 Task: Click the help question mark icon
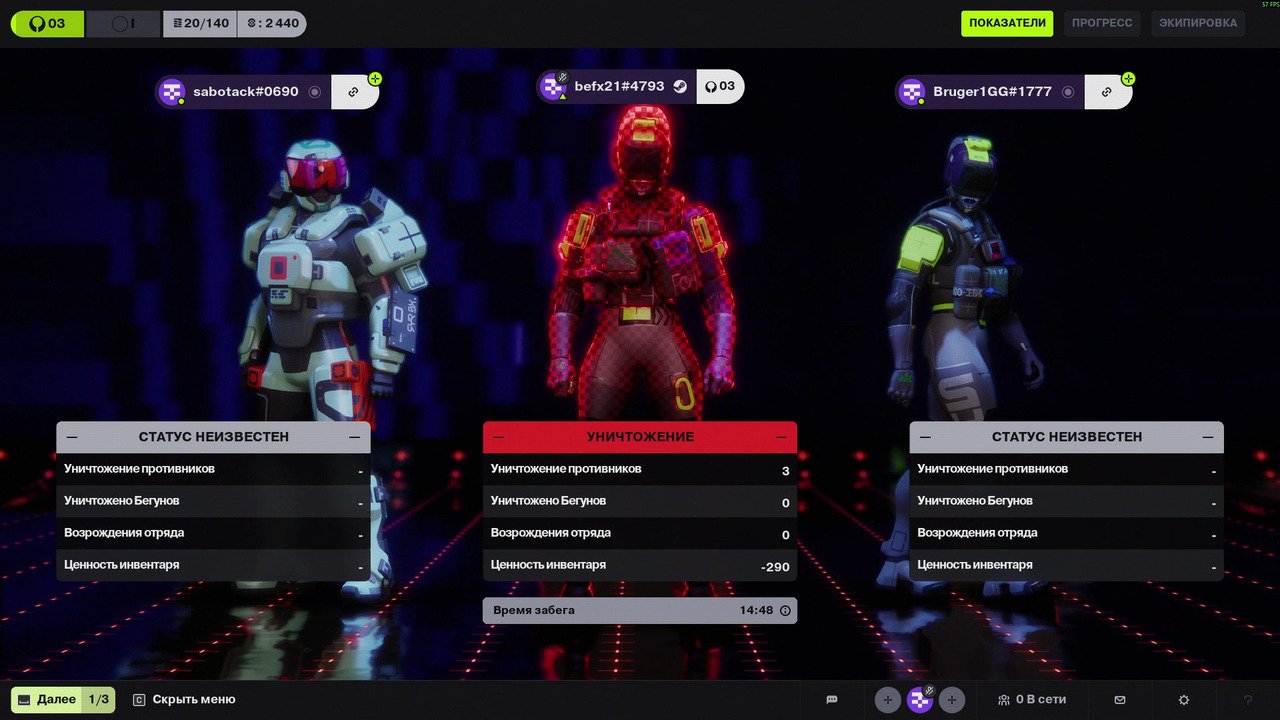[x=1247, y=700]
